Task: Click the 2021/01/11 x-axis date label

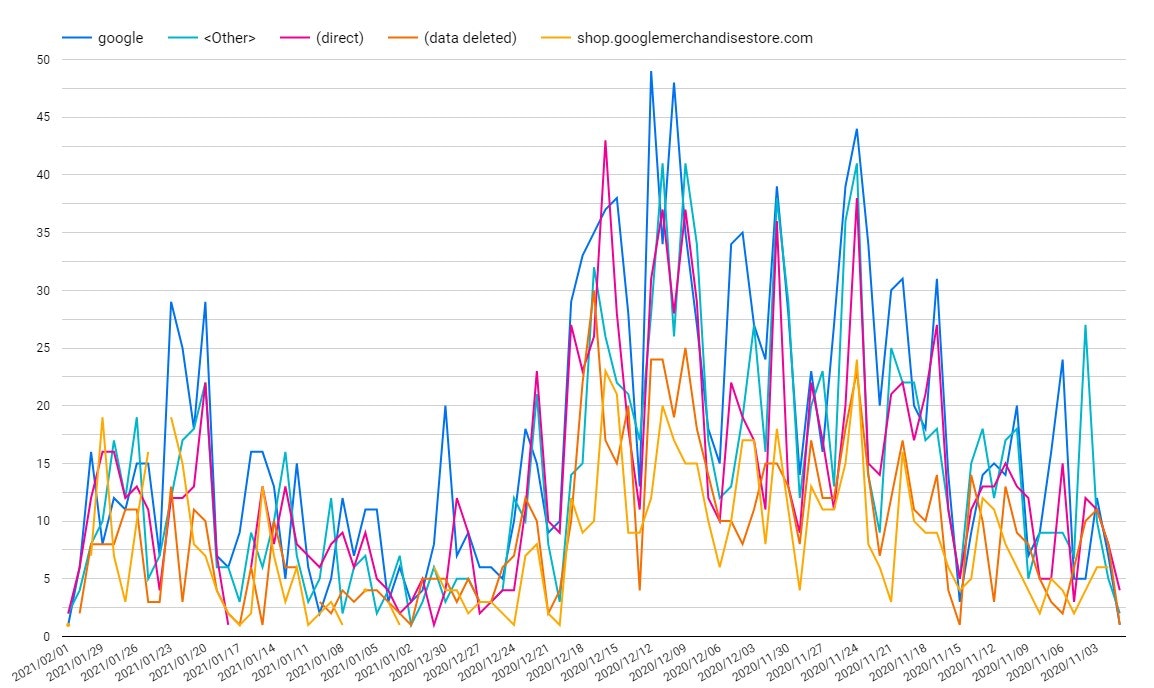Action: [281, 662]
